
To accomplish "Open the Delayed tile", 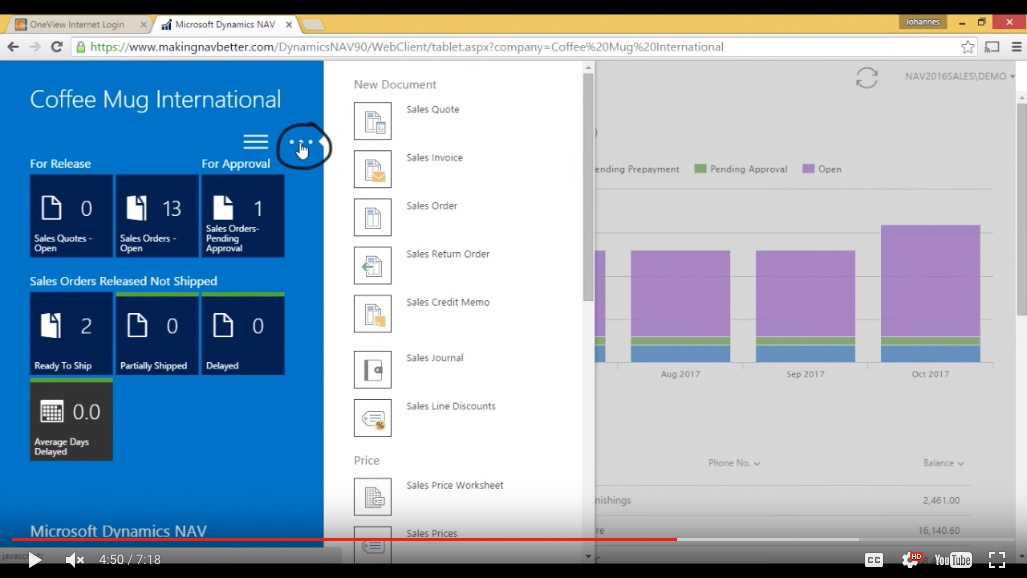I will pyautogui.click(x=243, y=334).
